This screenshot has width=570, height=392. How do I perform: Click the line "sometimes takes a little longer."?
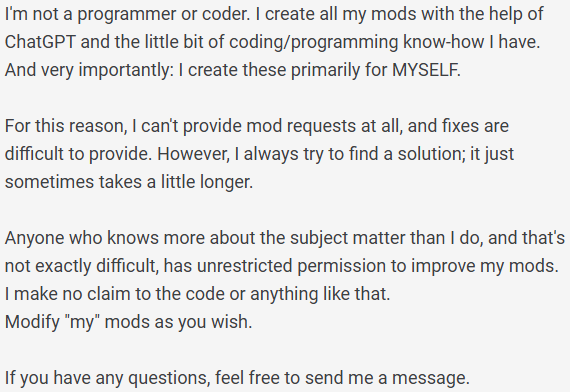129,182
